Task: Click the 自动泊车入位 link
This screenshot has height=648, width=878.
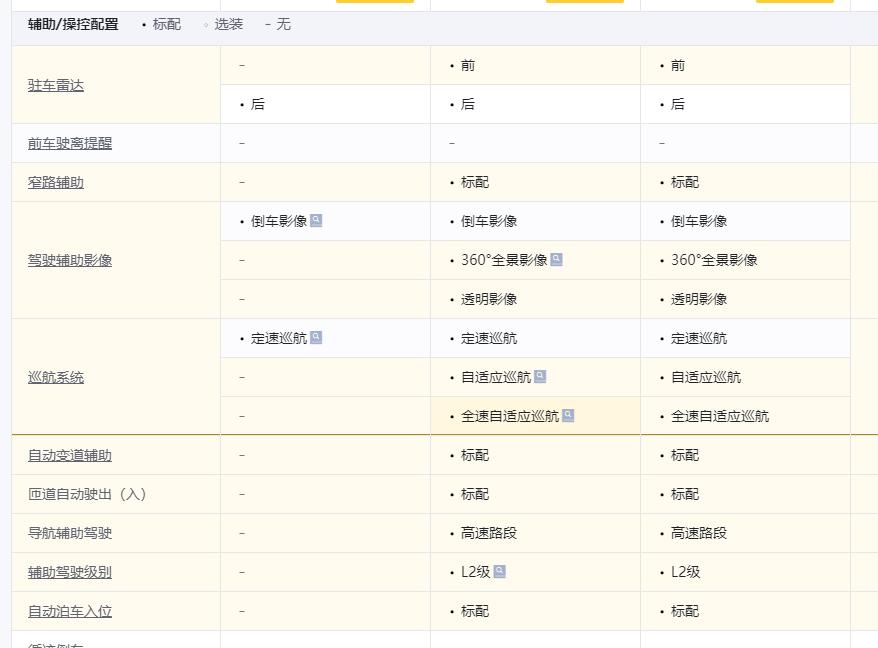Action: coord(70,611)
